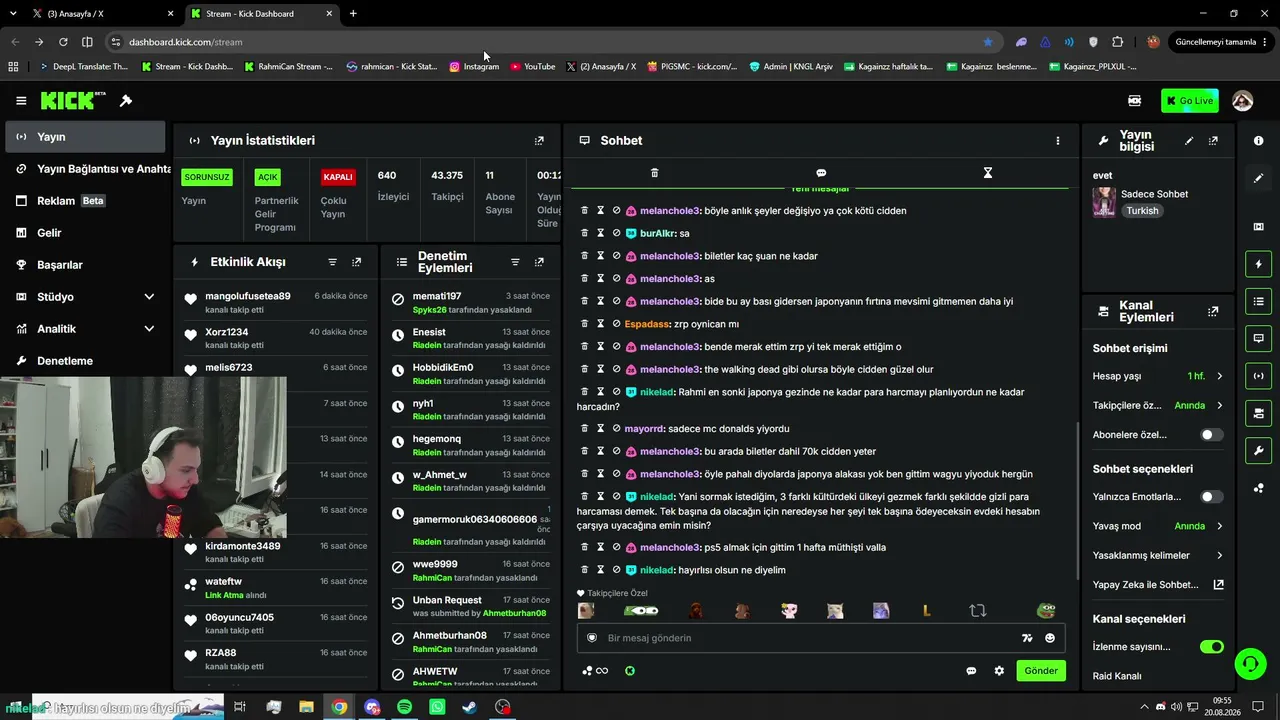1280x720 pixels.
Task: Timeout Espadass with the hourglass icon
Action: tap(601, 324)
